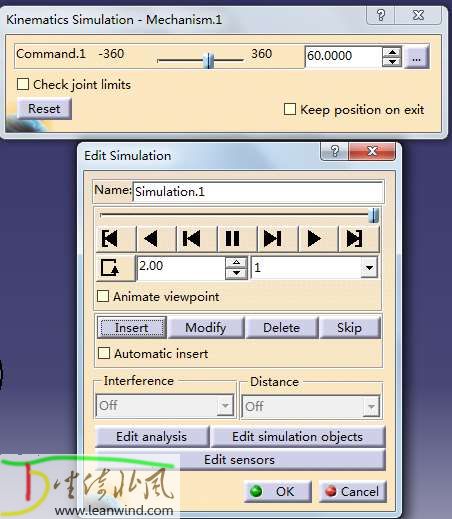This screenshot has width=452, height=519.
Task: Click the Skip button
Action: [x=349, y=328]
